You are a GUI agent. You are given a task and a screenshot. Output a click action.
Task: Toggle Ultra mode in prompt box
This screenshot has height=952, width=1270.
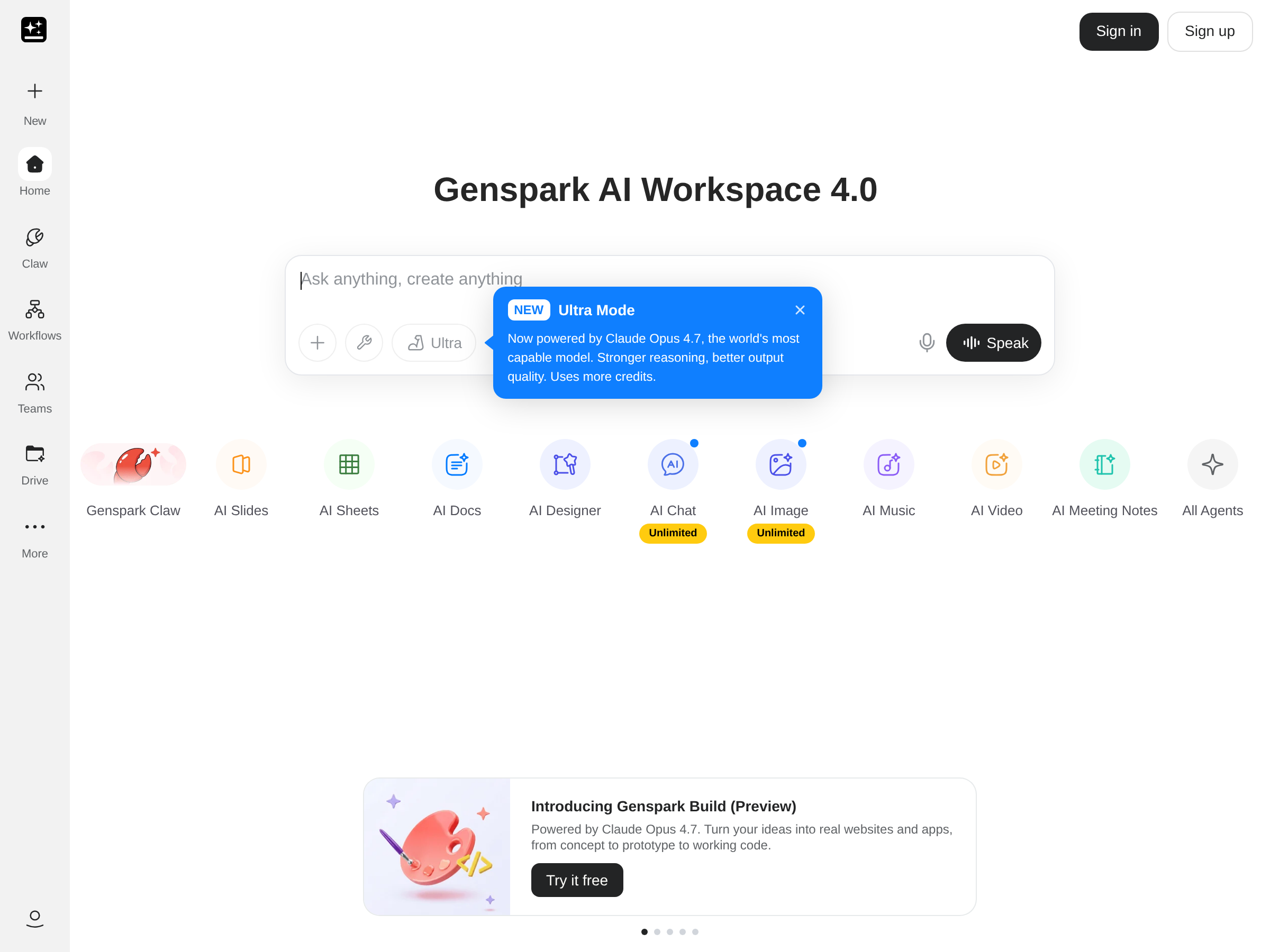tap(434, 343)
